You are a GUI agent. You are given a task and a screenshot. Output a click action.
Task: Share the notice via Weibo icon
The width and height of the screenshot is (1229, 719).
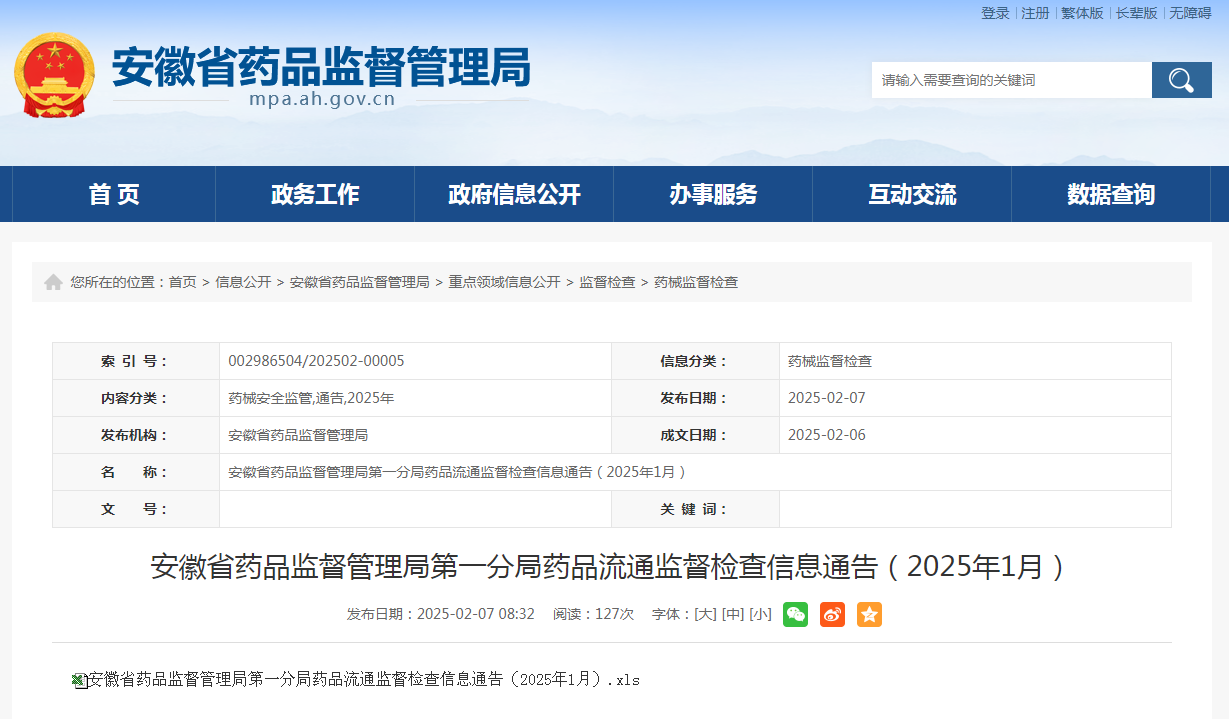pyautogui.click(x=832, y=614)
